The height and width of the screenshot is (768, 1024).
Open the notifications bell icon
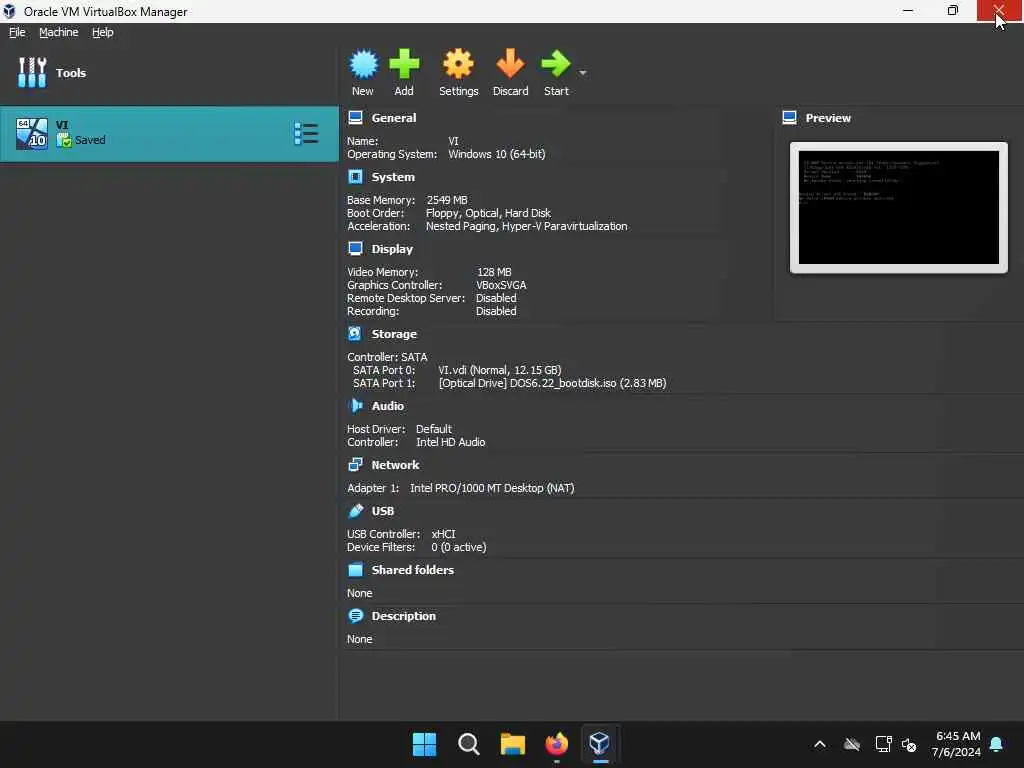[996, 744]
